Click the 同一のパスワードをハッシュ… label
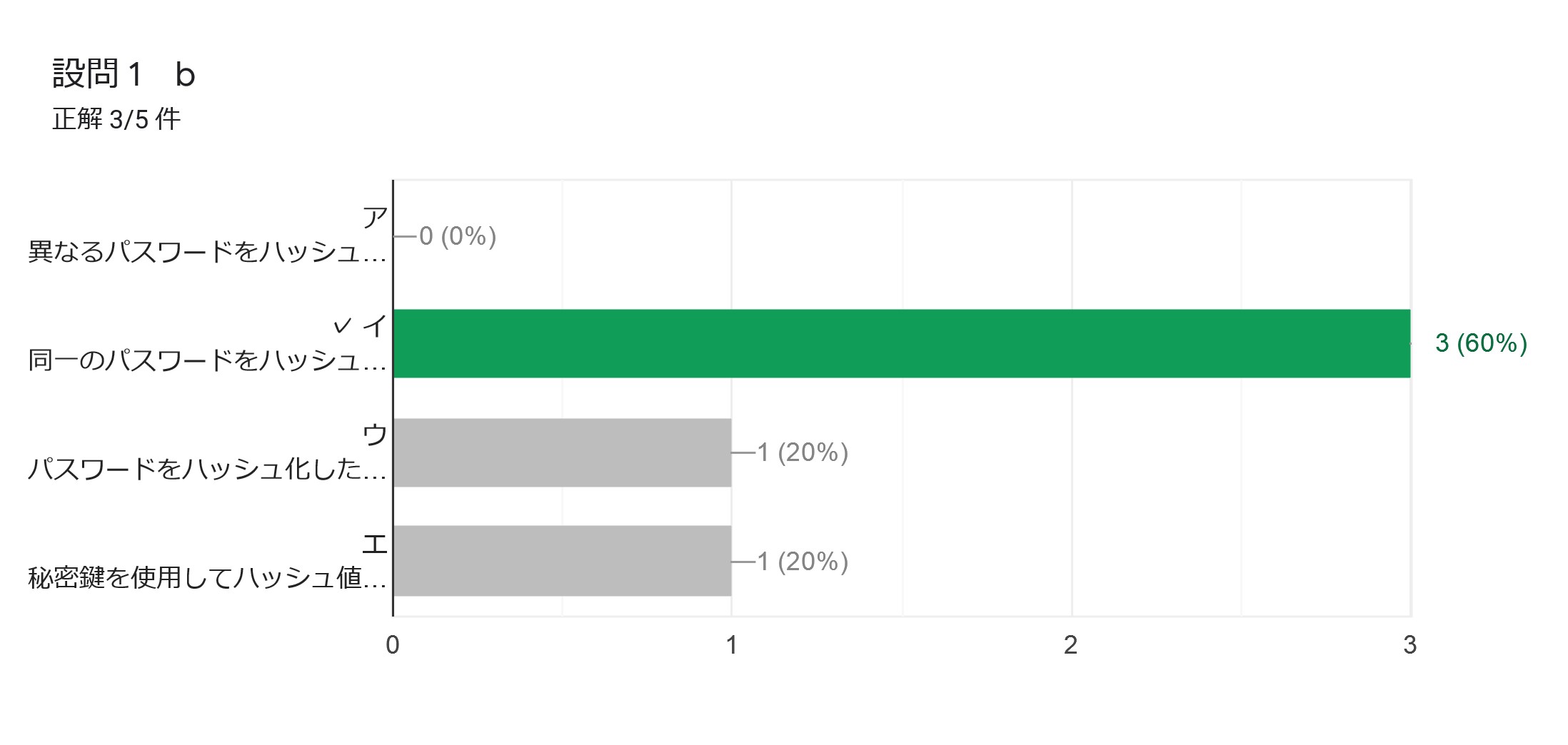The image size is (1568, 745). (x=207, y=360)
